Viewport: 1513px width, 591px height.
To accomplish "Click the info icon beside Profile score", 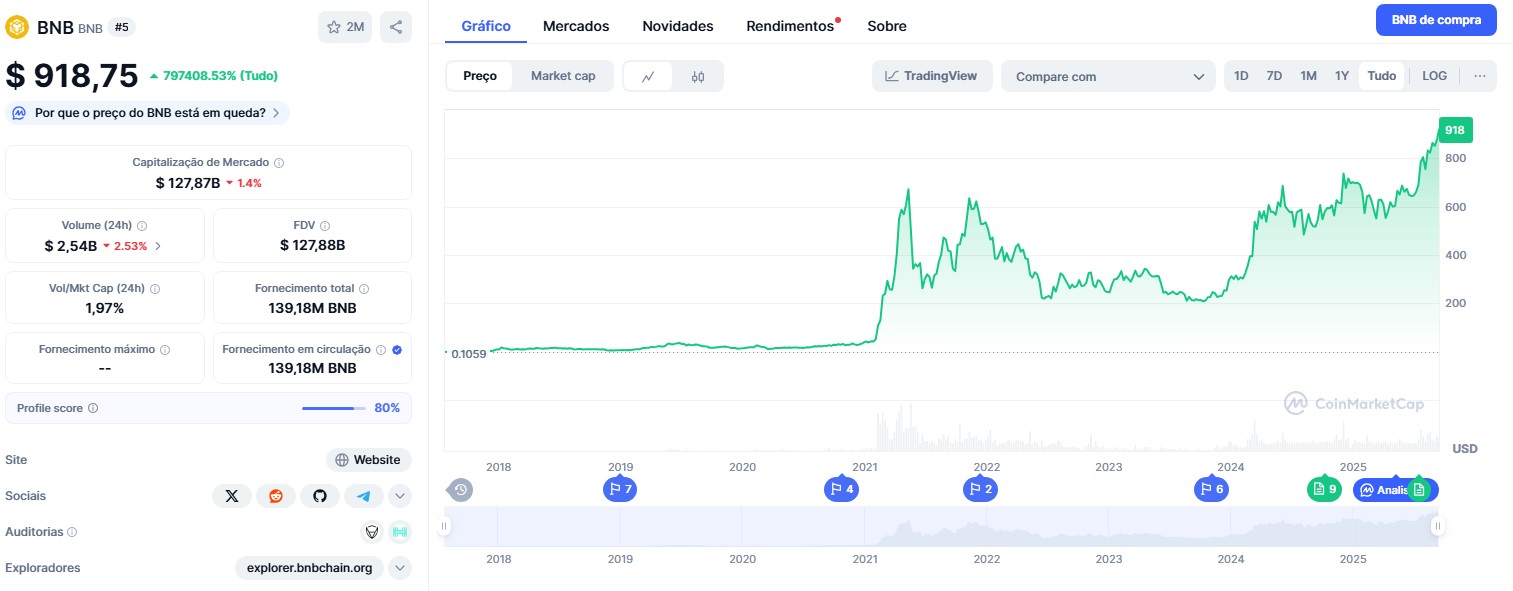I will [x=93, y=408].
